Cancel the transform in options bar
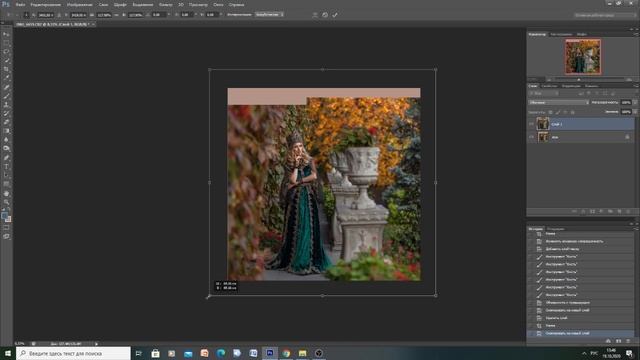Image resolution: width=640 pixels, height=360 pixels. (x=325, y=15)
